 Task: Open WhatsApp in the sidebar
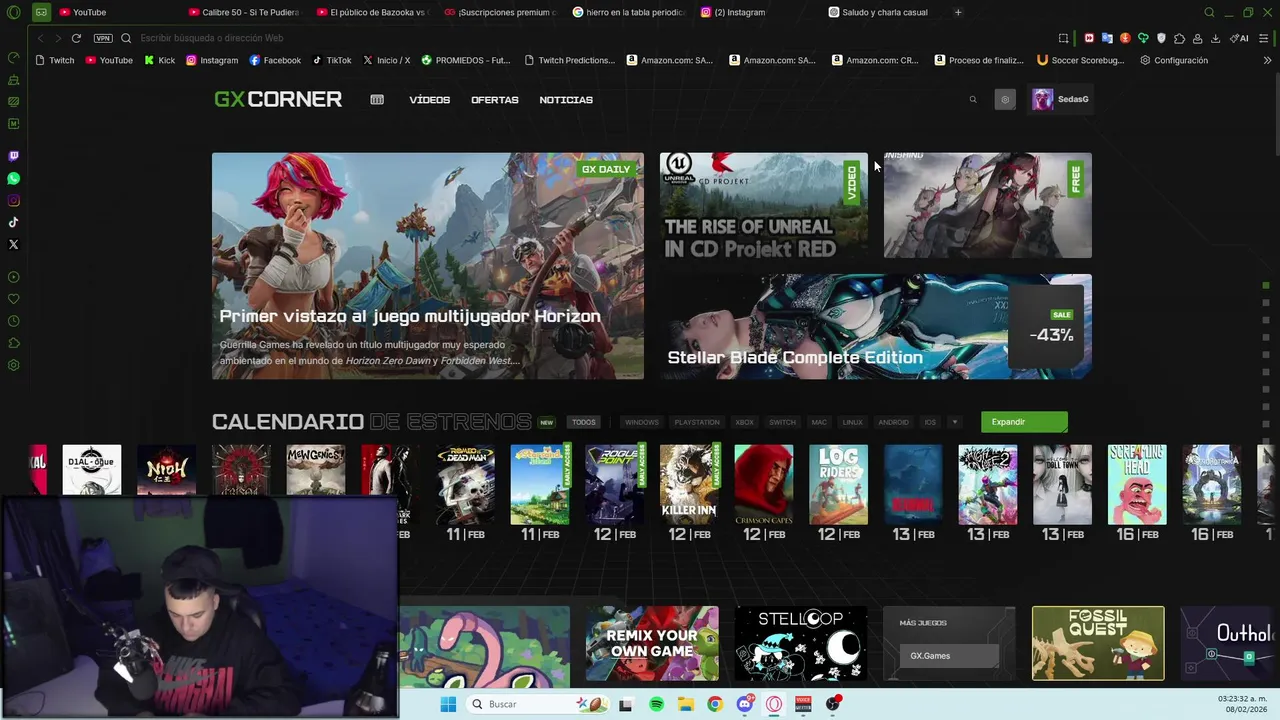pyautogui.click(x=13, y=178)
